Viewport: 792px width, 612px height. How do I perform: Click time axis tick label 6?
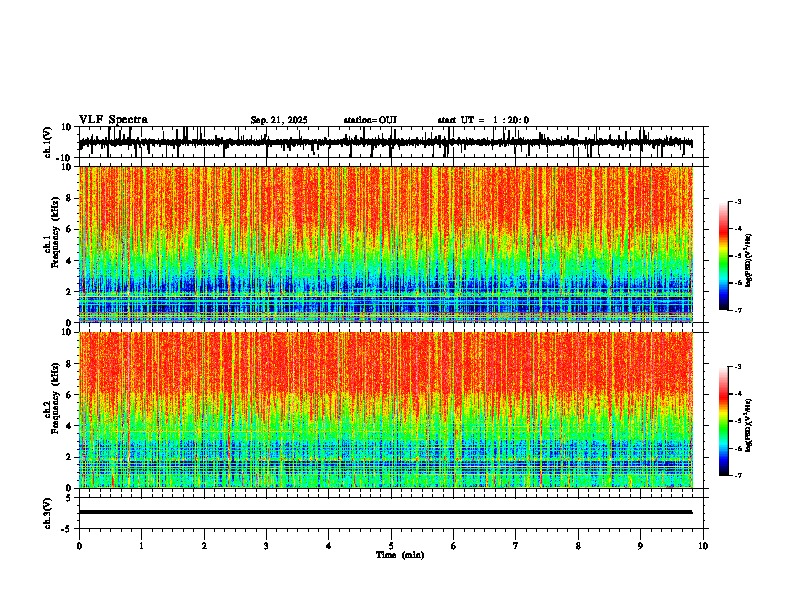pyautogui.click(x=453, y=546)
